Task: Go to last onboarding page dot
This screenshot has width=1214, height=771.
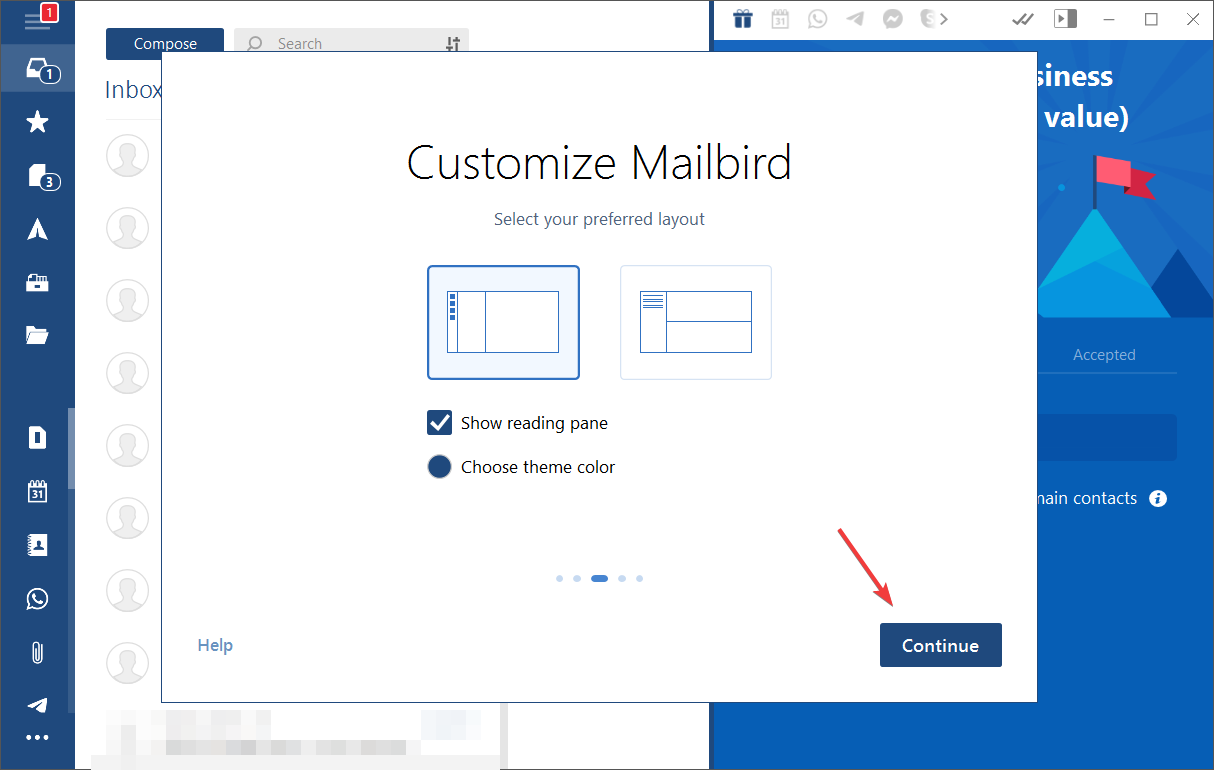Action: click(x=640, y=578)
